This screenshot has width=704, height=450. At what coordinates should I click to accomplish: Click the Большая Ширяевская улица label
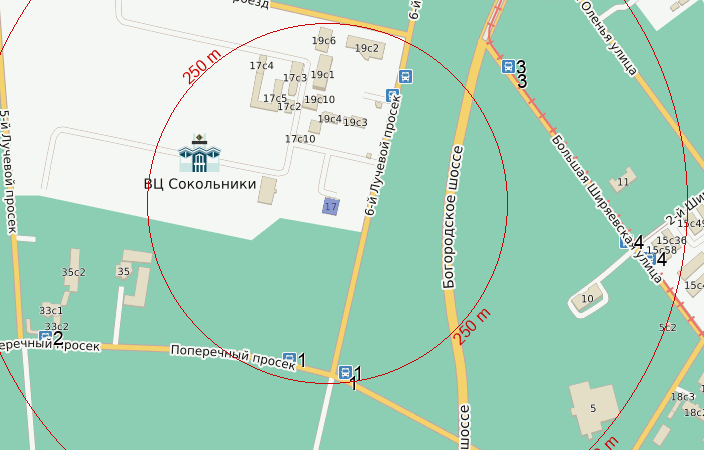pos(606,209)
